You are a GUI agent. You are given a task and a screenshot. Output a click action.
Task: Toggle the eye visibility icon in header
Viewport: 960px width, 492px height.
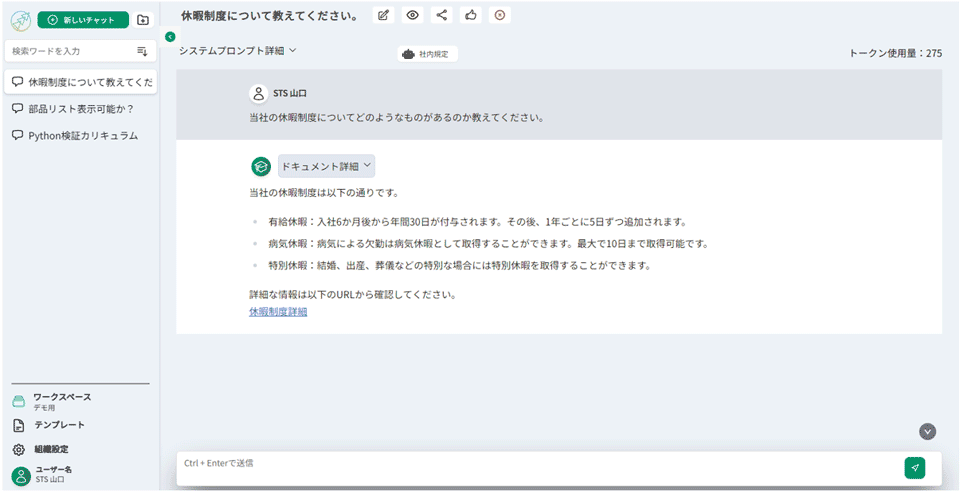point(412,15)
